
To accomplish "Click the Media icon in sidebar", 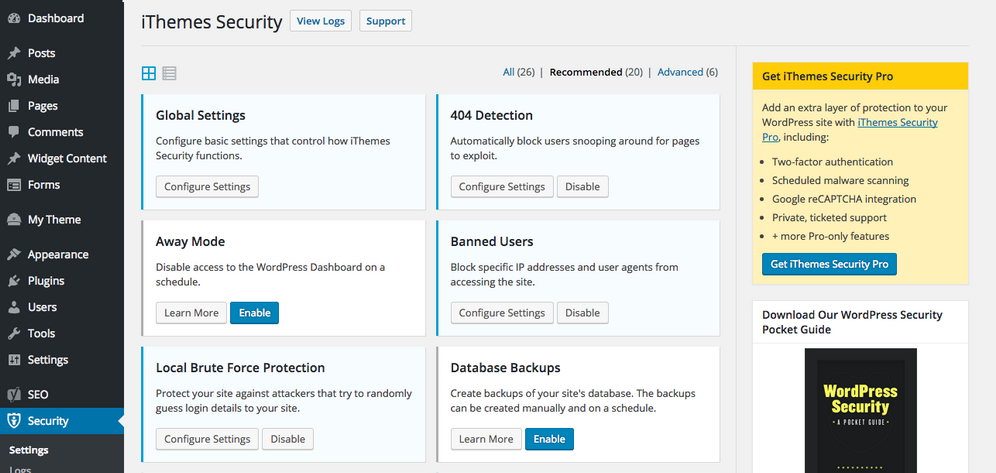I will [14, 79].
